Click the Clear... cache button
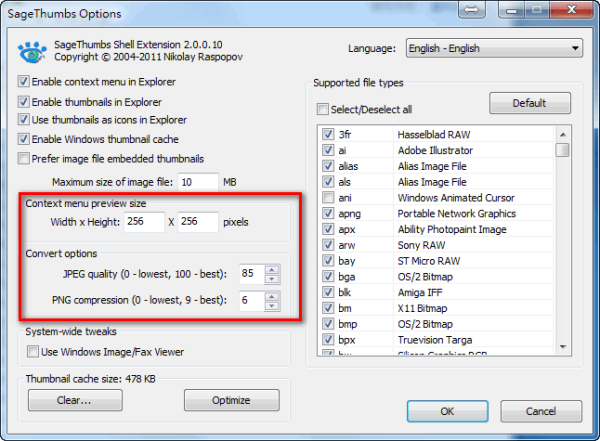 75,400
